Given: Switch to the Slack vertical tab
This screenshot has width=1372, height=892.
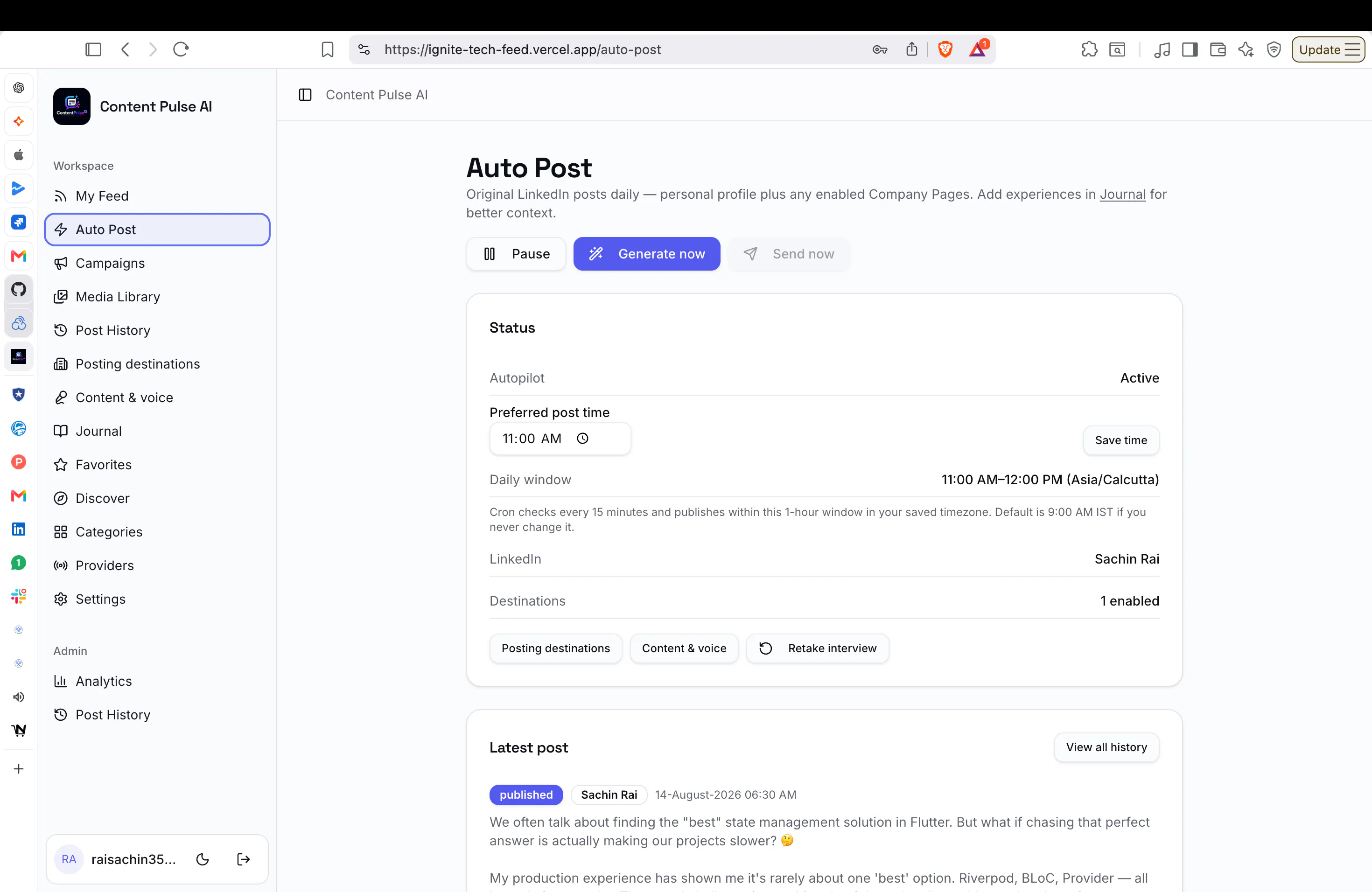Looking at the screenshot, I should click(19, 596).
